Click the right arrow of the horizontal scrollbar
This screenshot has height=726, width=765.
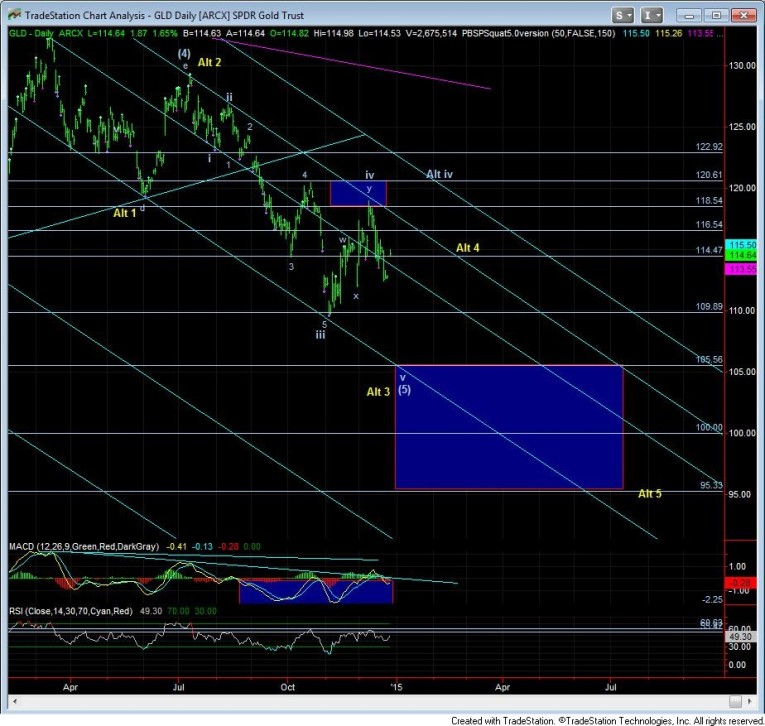point(750,702)
